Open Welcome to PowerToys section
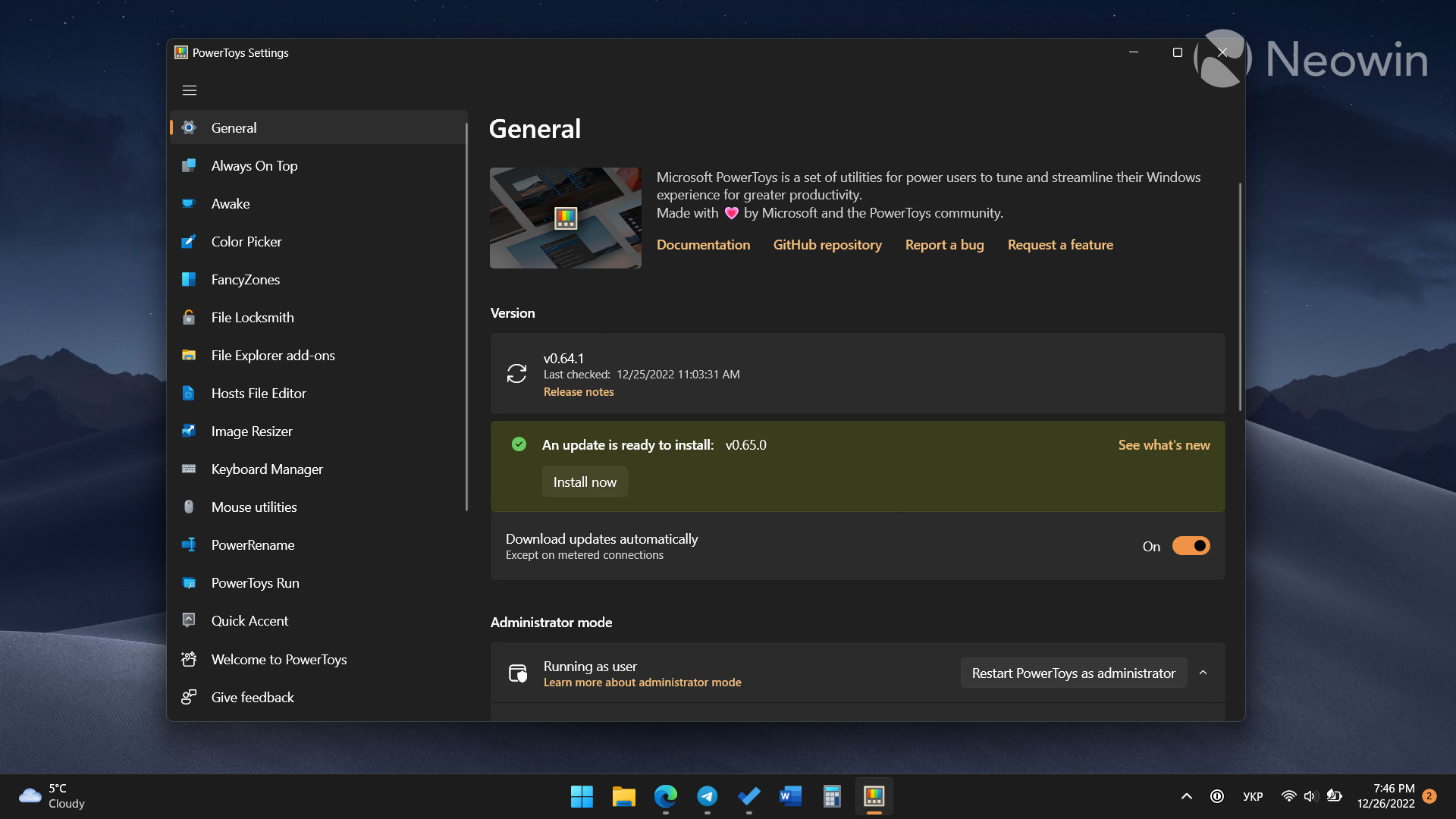Screen dimensions: 1456x819 click(279, 659)
